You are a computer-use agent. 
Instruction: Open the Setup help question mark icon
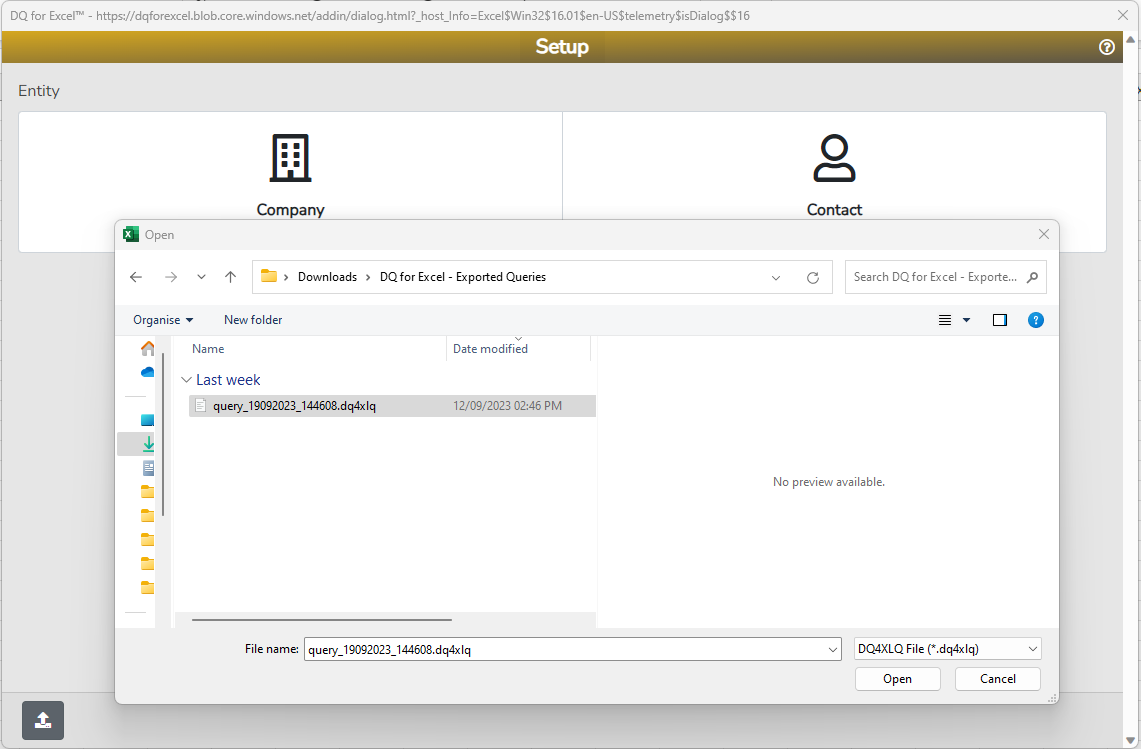pyautogui.click(x=1106, y=47)
